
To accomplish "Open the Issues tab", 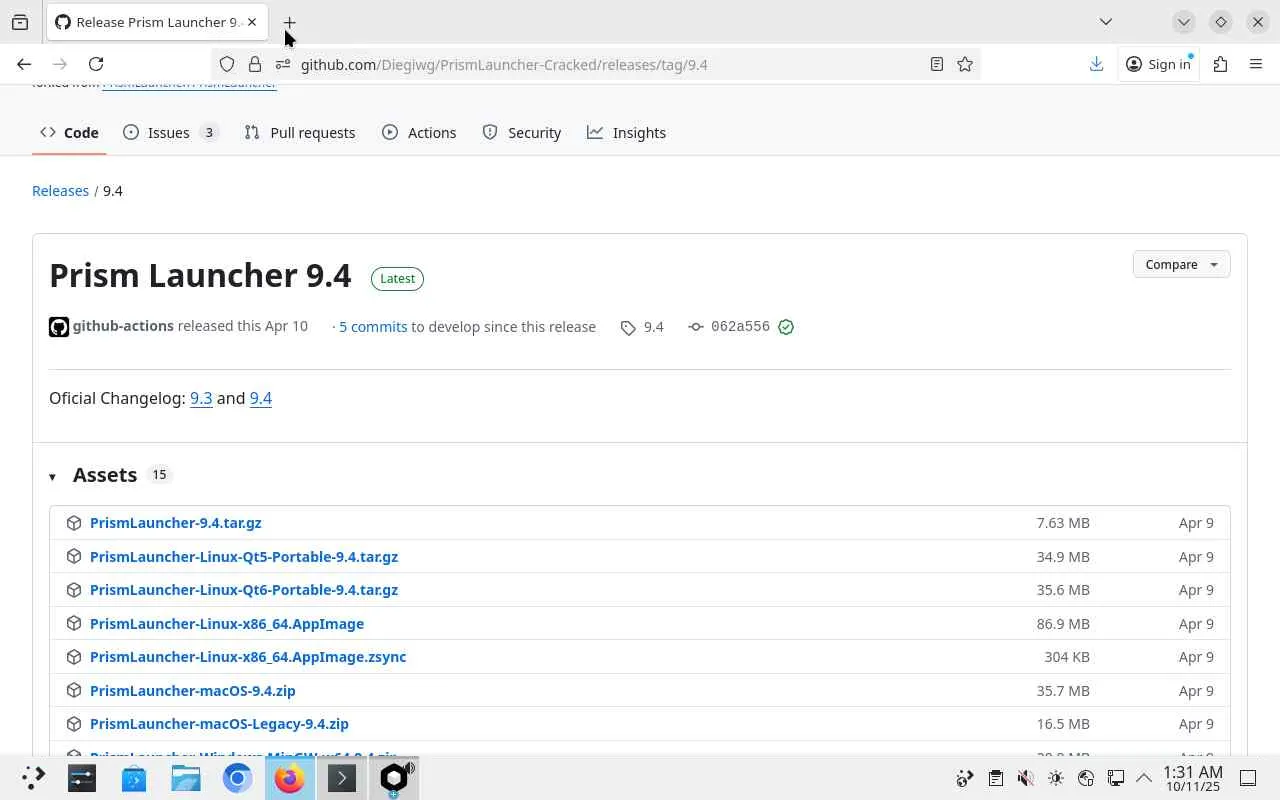I will (x=170, y=133).
